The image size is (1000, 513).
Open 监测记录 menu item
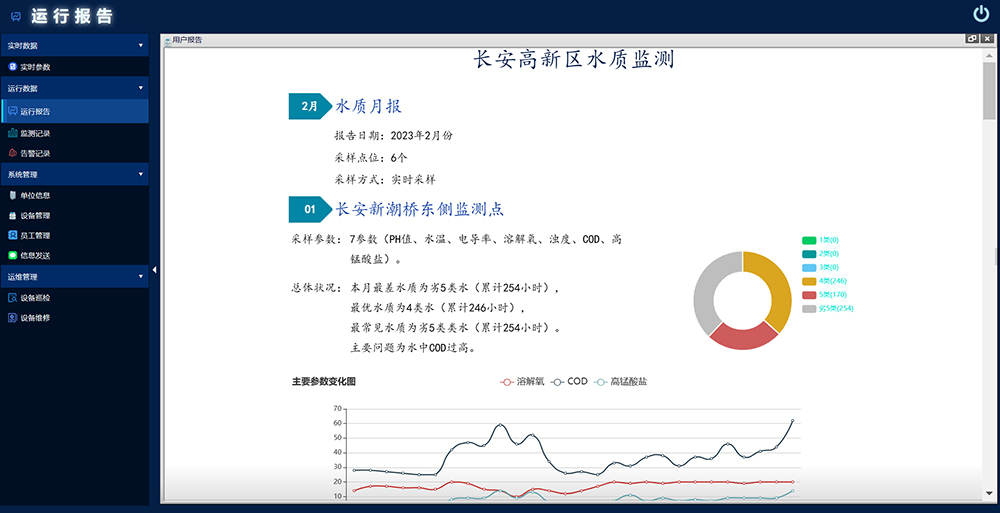pos(75,133)
